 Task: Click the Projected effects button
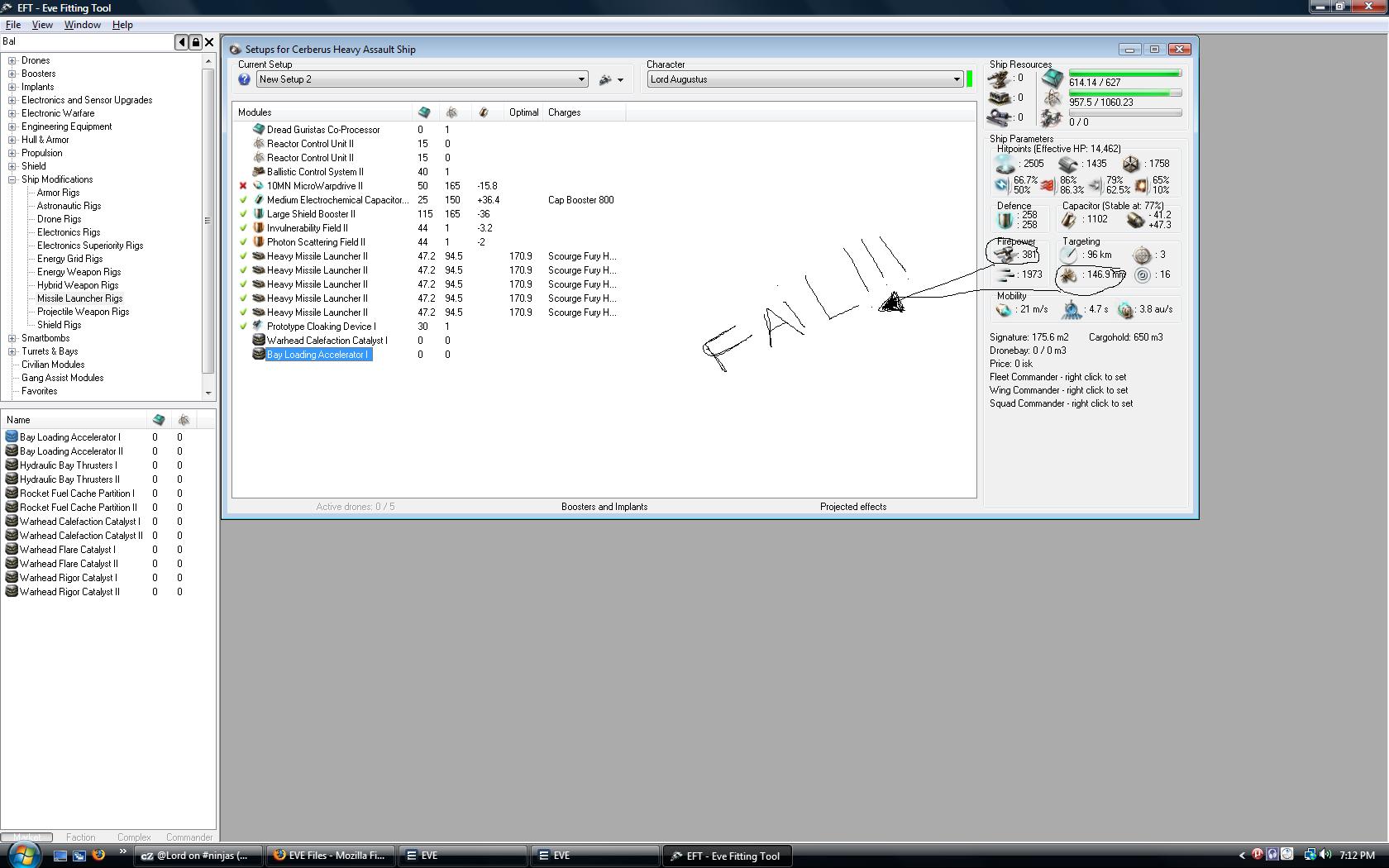tap(853, 507)
